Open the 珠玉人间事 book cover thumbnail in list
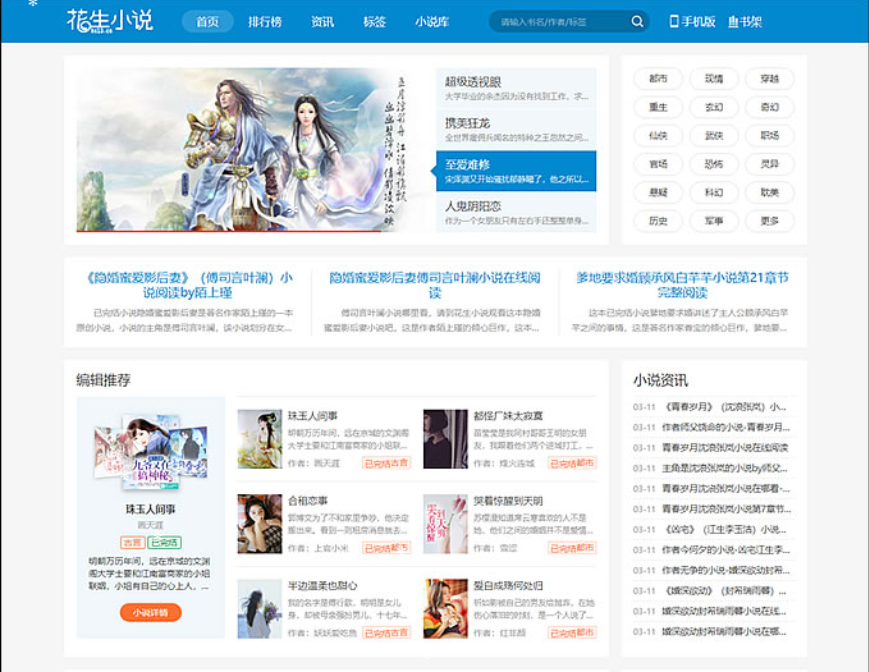The width and height of the screenshot is (869, 672). pyautogui.click(x=259, y=439)
